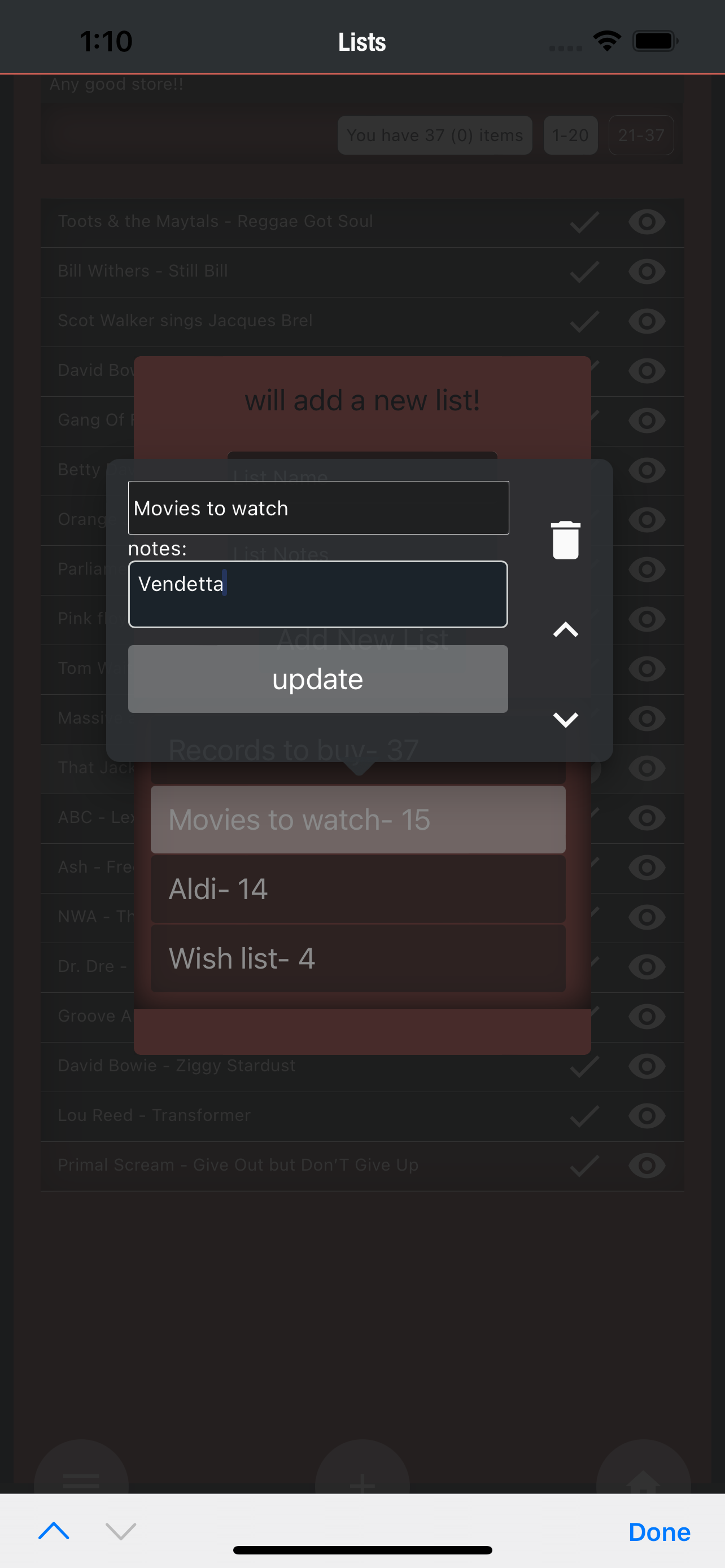Show items 21-37 page
The width and height of the screenshot is (725, 1568).
click(x=641, y=135)
